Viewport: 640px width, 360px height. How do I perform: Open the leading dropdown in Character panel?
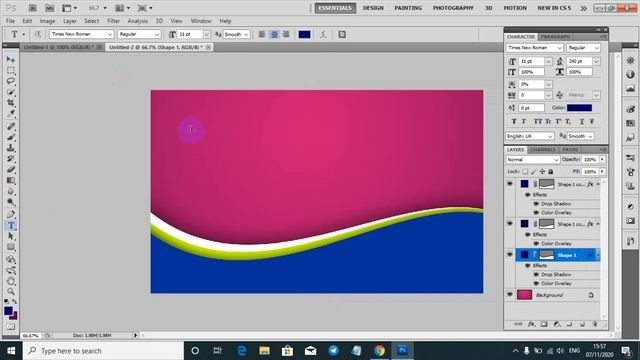[x=596, y=61]
